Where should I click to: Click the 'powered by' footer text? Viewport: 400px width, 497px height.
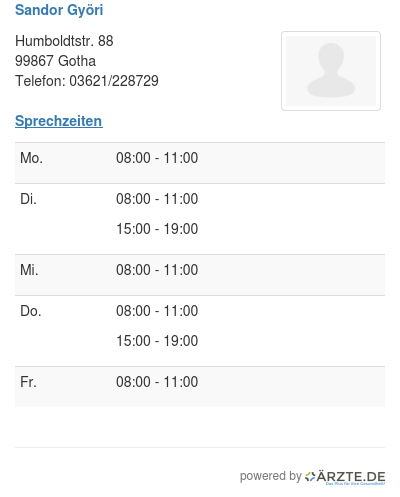[x=271, y=476]
